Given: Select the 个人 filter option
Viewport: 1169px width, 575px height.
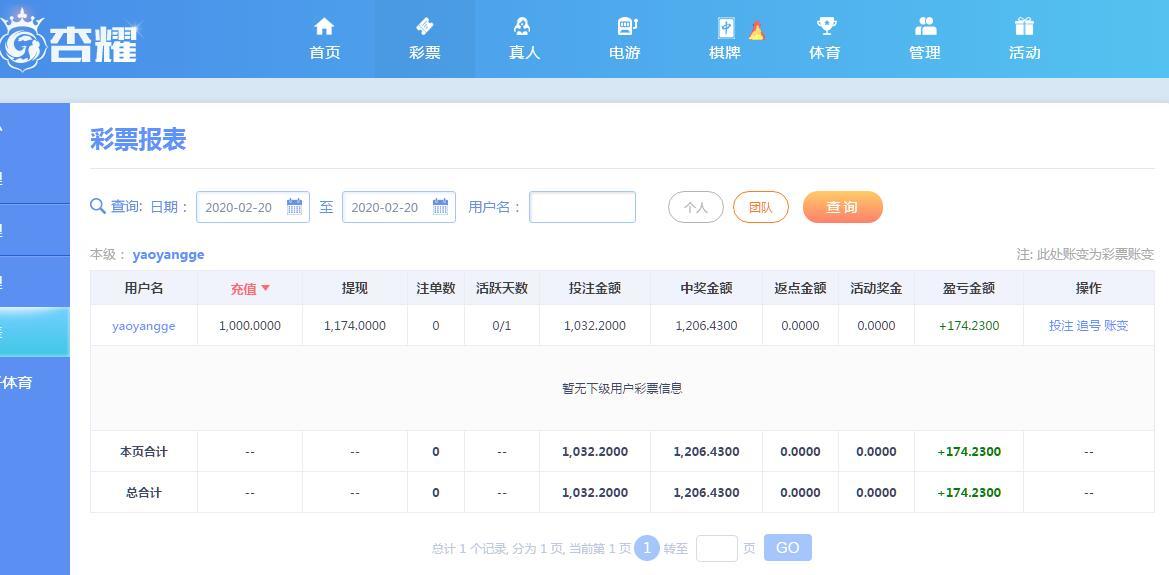Looking at the screenshot, I should click(x=695, y=207).
